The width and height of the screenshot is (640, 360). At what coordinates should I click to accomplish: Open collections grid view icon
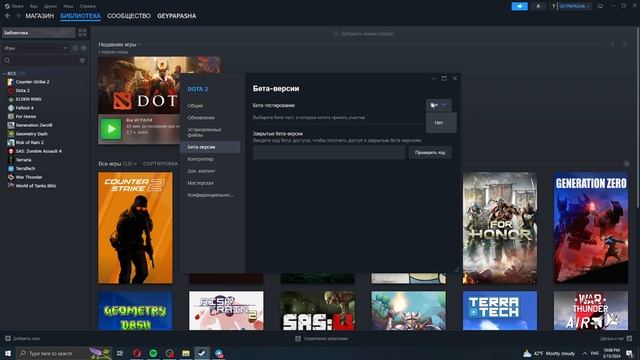(x=82, y=33)
